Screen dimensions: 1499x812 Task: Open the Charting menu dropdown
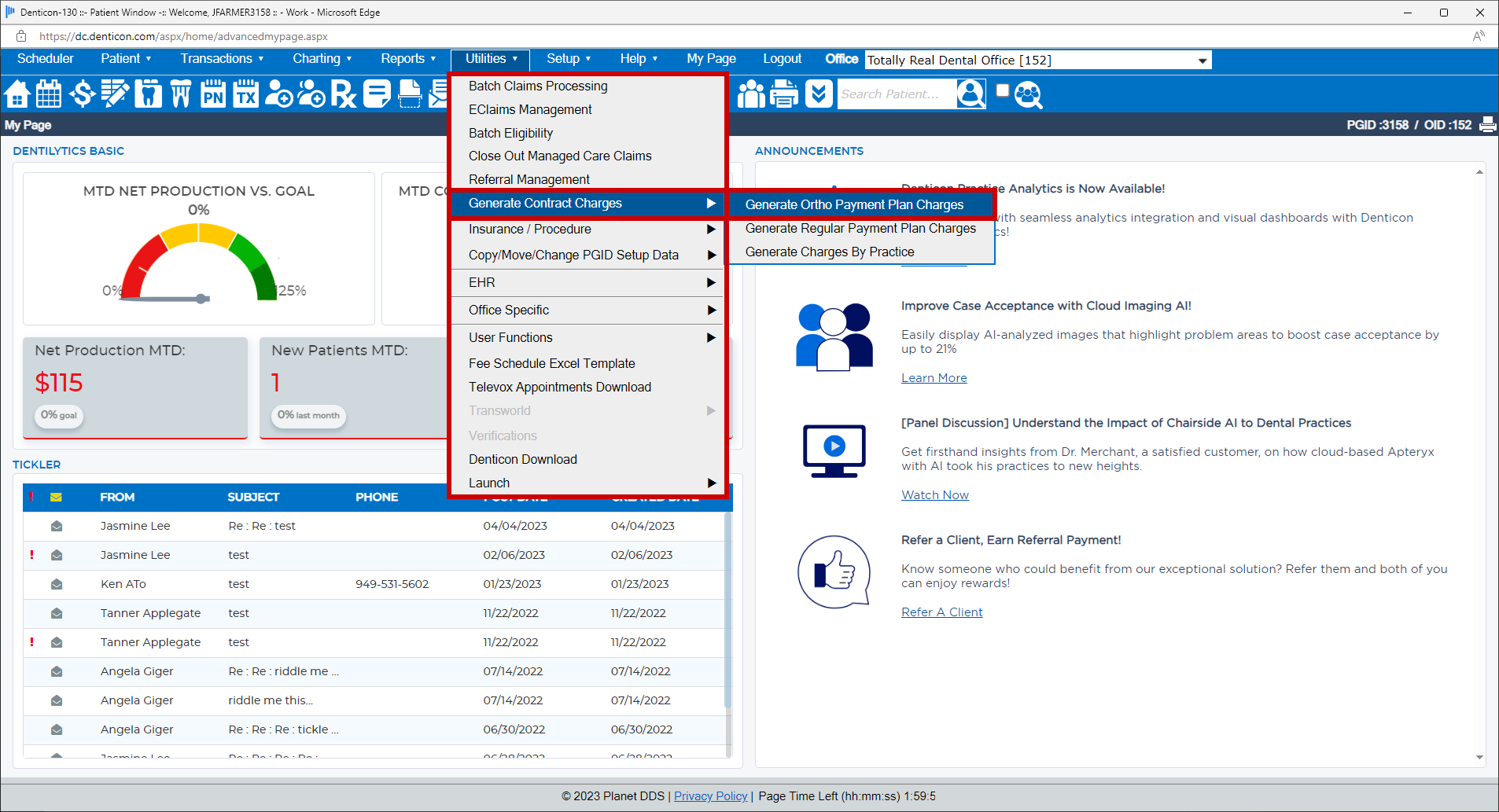pyautogui.click(x=322, y=59)
